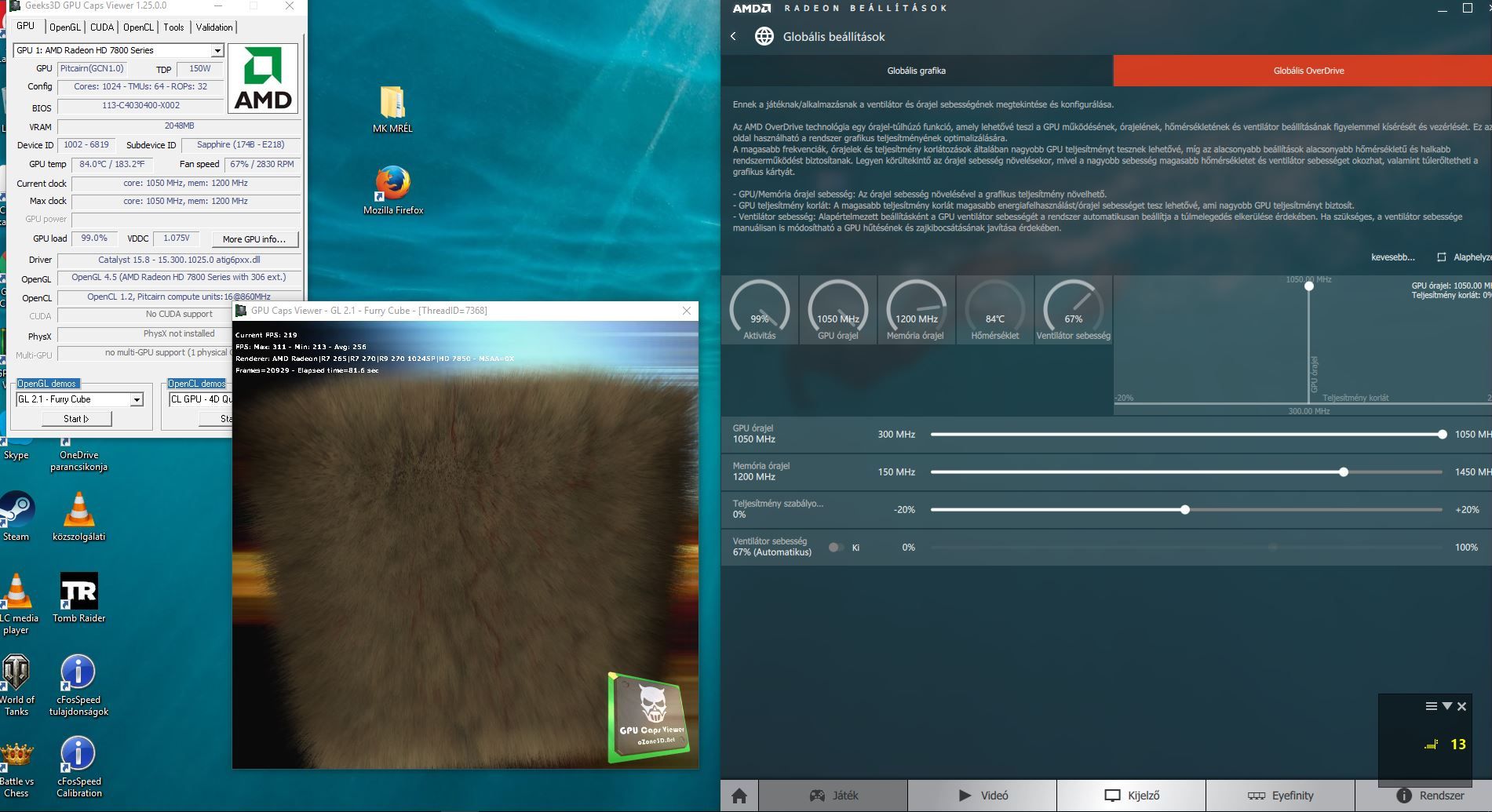Click the OverDrive graph 1050 MHz point
Screen dimensions: 1492x812
click(1309, 286)
